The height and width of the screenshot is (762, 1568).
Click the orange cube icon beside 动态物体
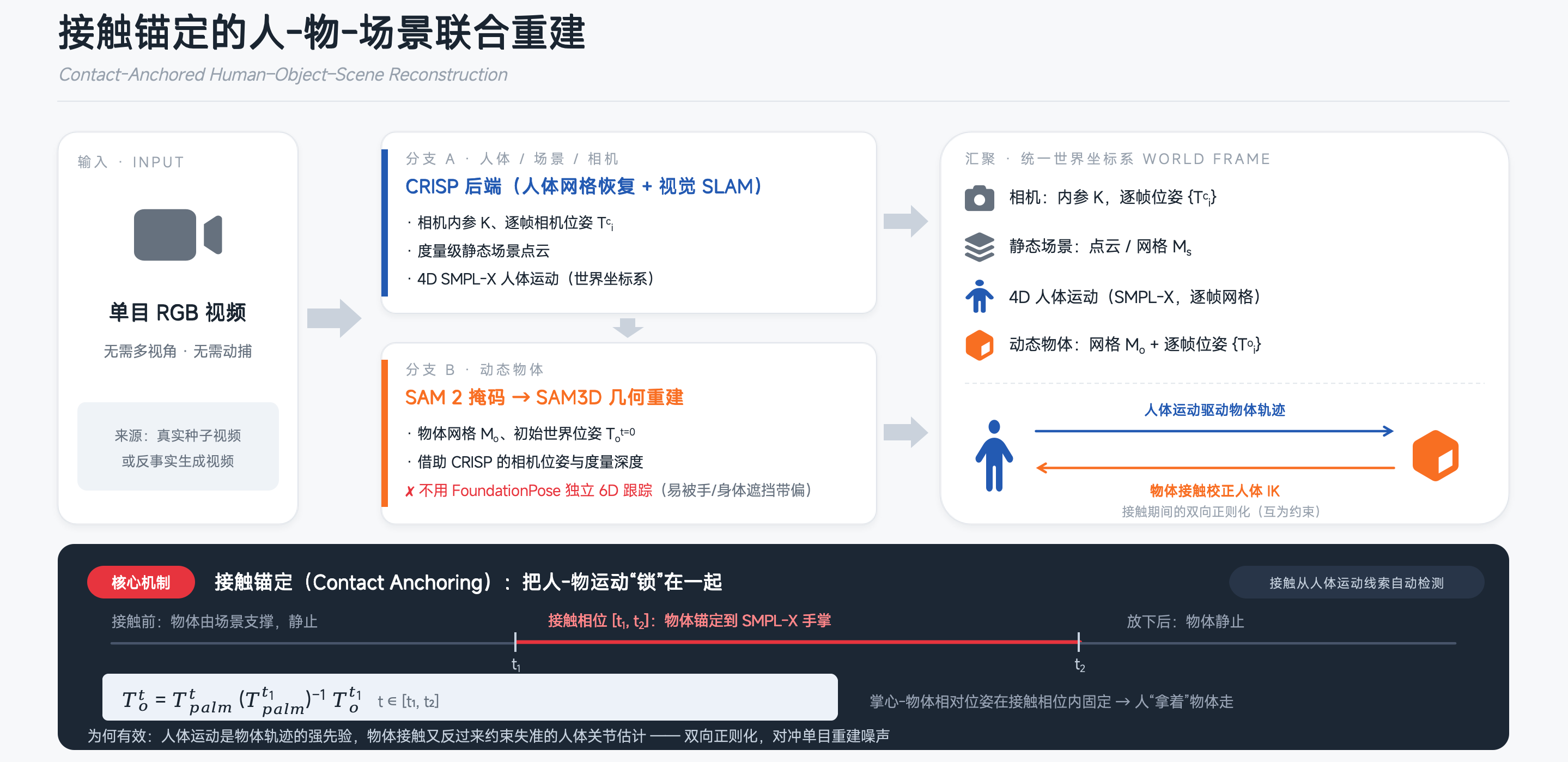pyautogui.click(x=979, y=345)
